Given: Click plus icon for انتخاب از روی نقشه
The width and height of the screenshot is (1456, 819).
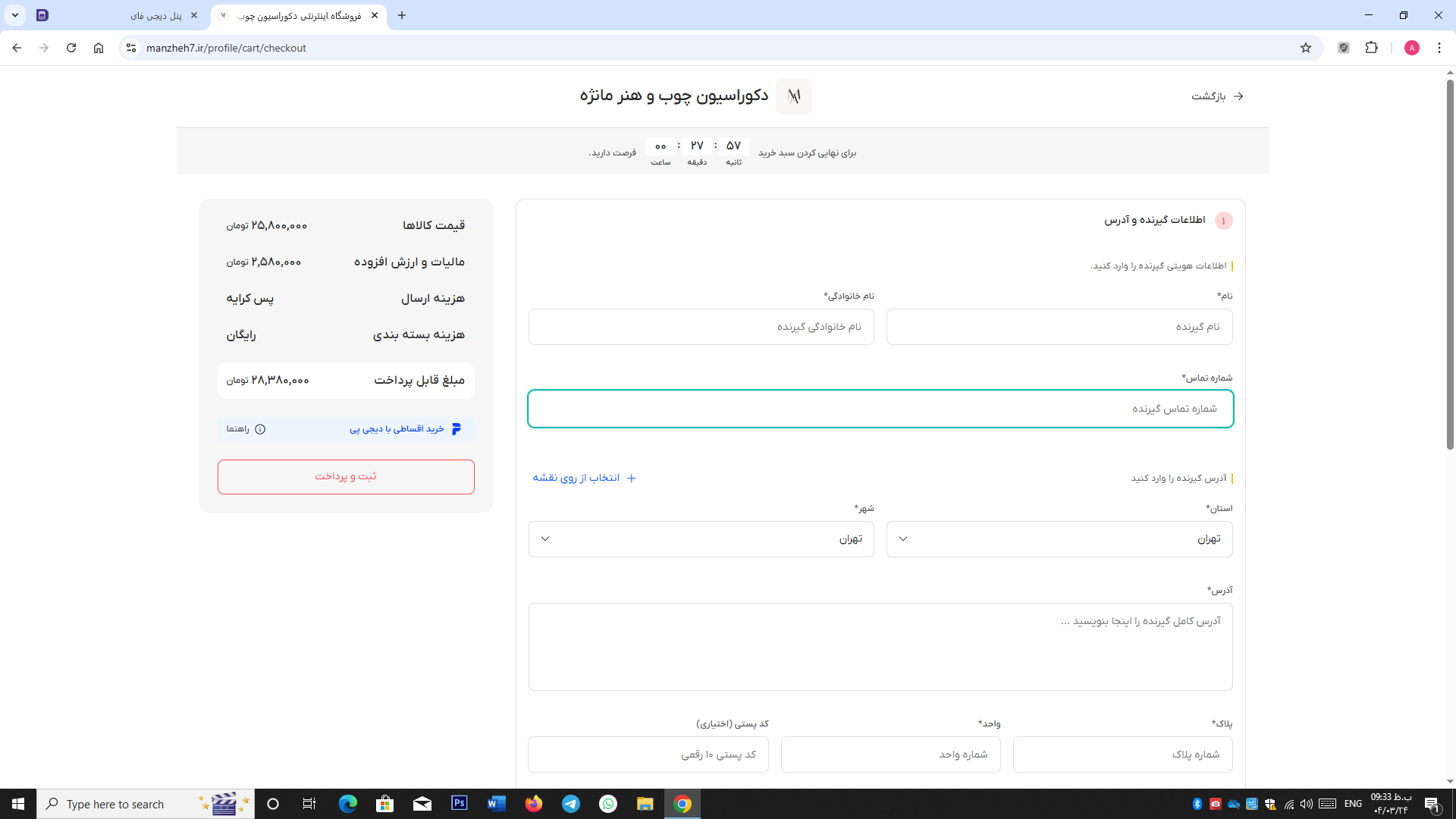Looking at the screenshot, I should [x=632, y=478].
